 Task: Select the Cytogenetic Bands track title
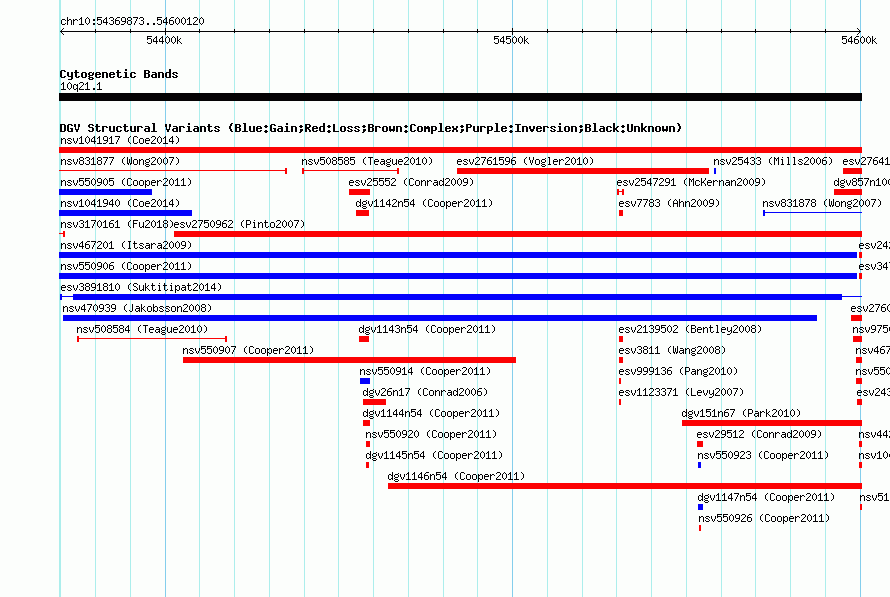(119, 74)
